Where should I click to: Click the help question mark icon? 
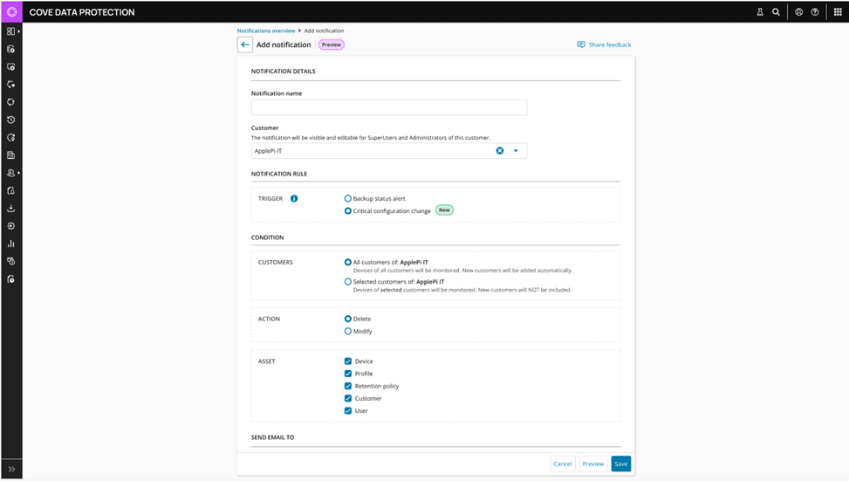815,12
